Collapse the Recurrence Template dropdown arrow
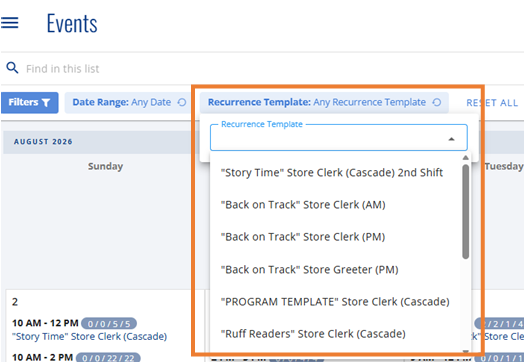The image size is (525, 363). pyautogui.click(x=451, y=139)
